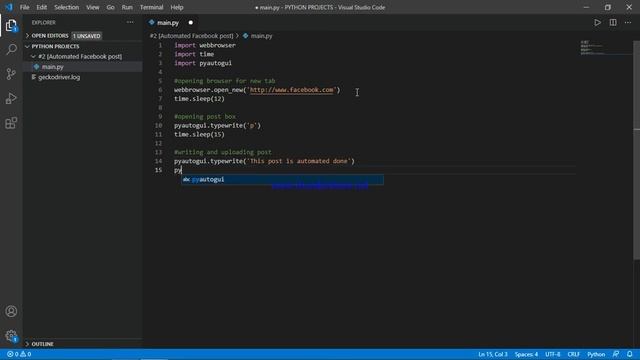Screen dimensions: 640x360
Task: Expand the Outline section
Action: click(82, 344)
